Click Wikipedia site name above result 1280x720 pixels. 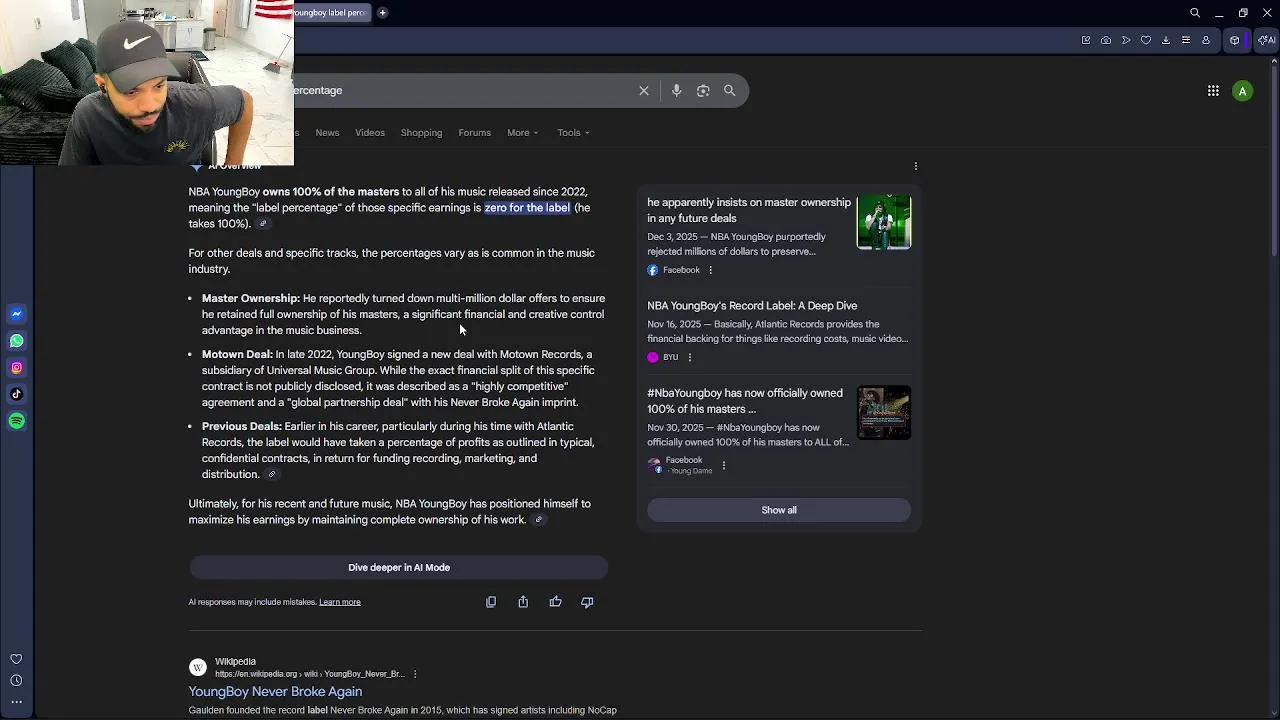[x=235, y=662]
